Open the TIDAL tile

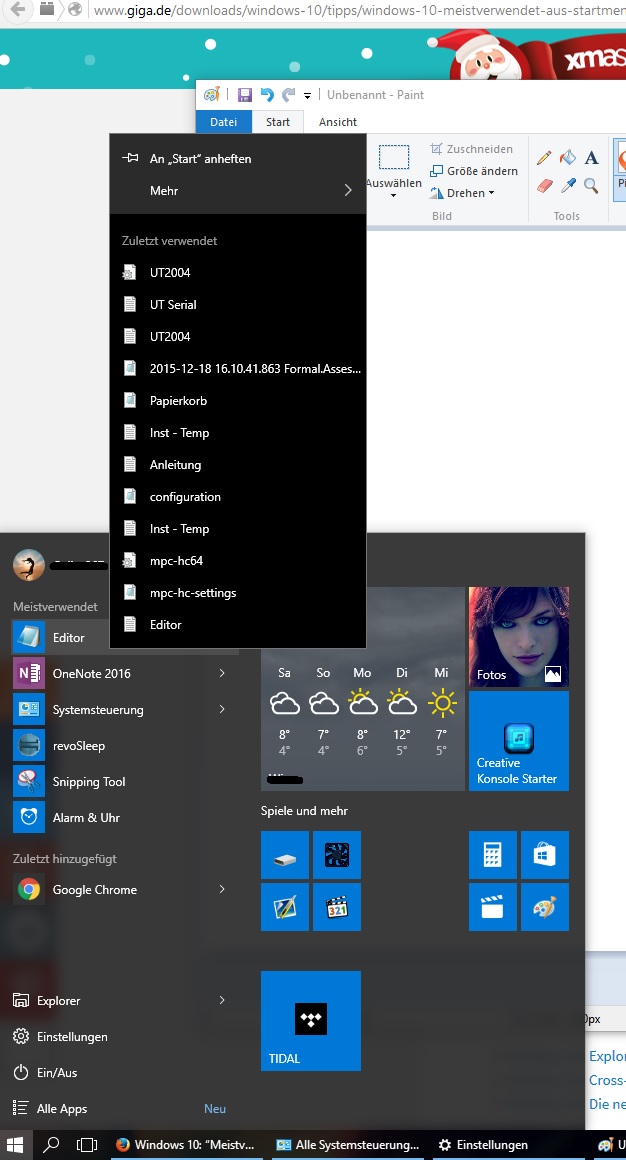[x=311, y=1021]
